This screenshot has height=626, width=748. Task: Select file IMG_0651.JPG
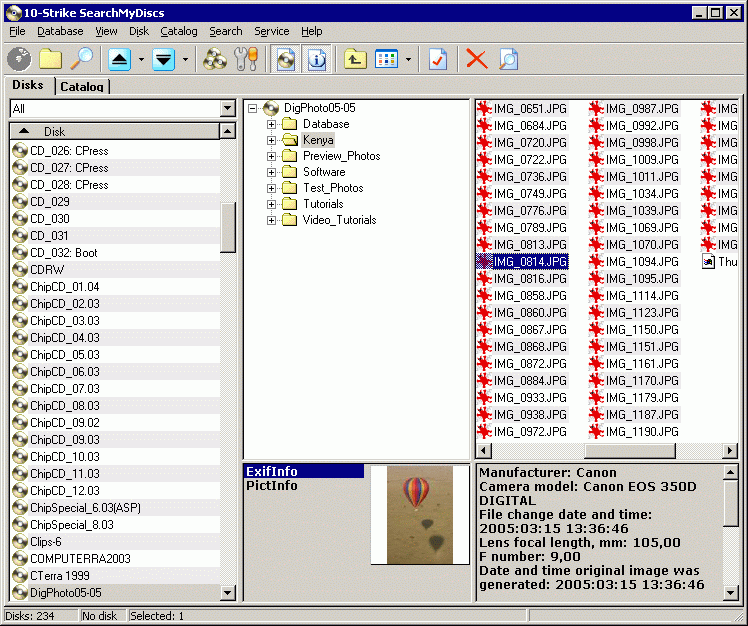point(530,109)
